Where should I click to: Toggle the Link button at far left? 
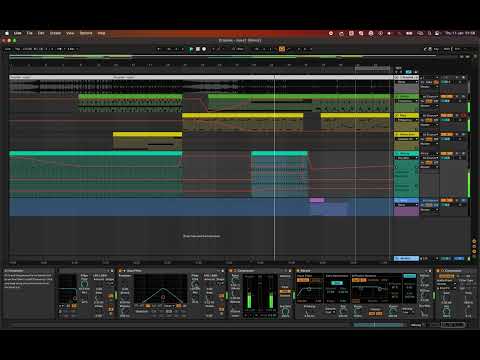pyautogui.click(x=8, y=49)
